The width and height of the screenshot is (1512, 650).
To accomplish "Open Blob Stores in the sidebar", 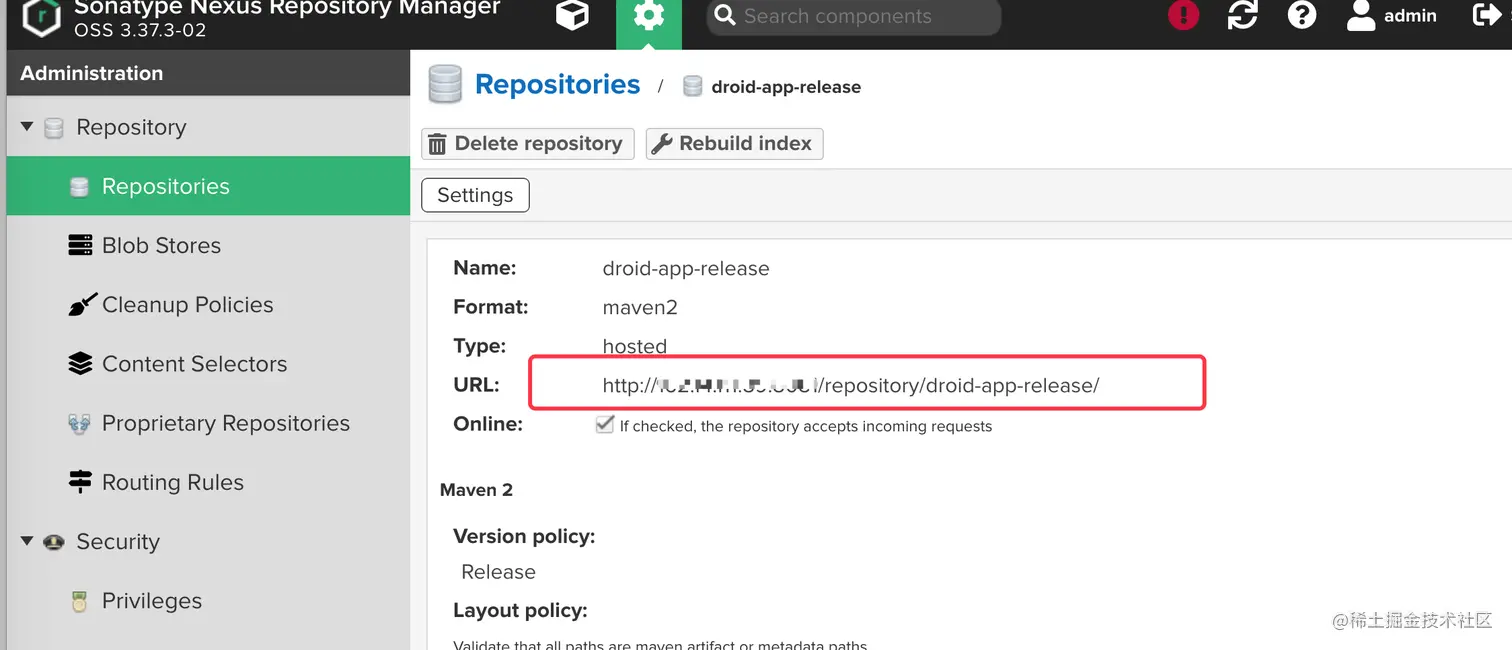I will coord(161,246).
